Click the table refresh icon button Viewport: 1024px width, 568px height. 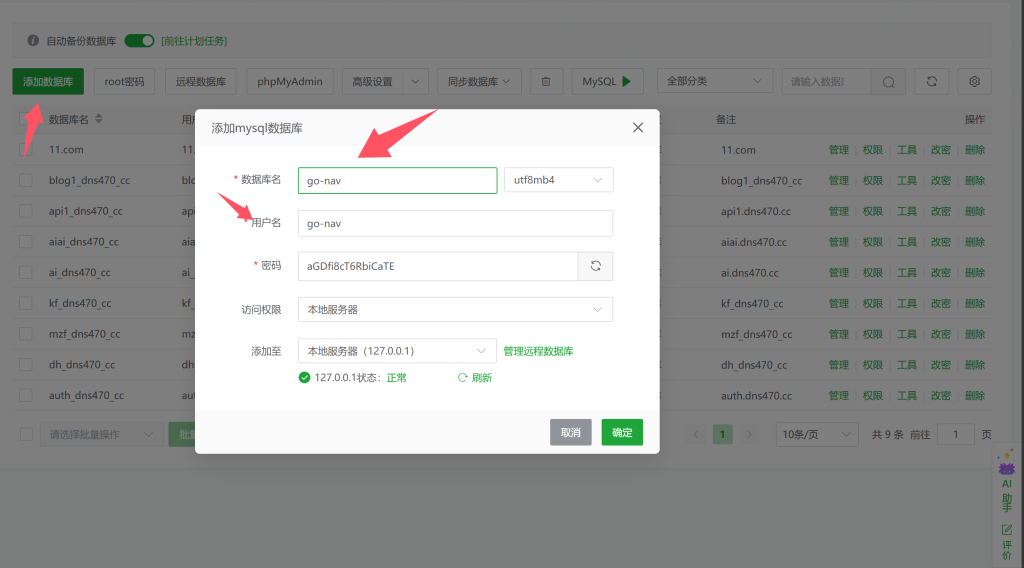coord(932,82)
